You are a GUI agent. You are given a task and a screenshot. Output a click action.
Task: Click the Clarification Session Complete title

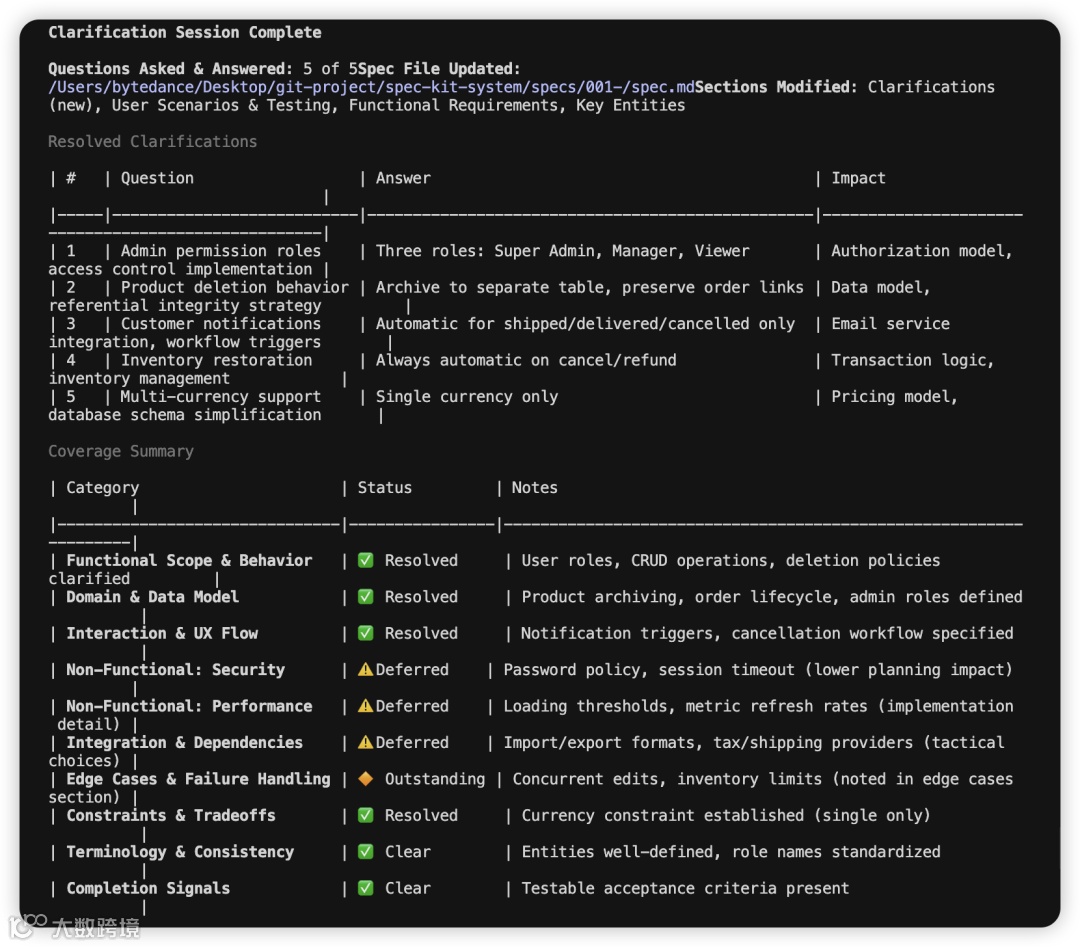click(x=185, y=33)
